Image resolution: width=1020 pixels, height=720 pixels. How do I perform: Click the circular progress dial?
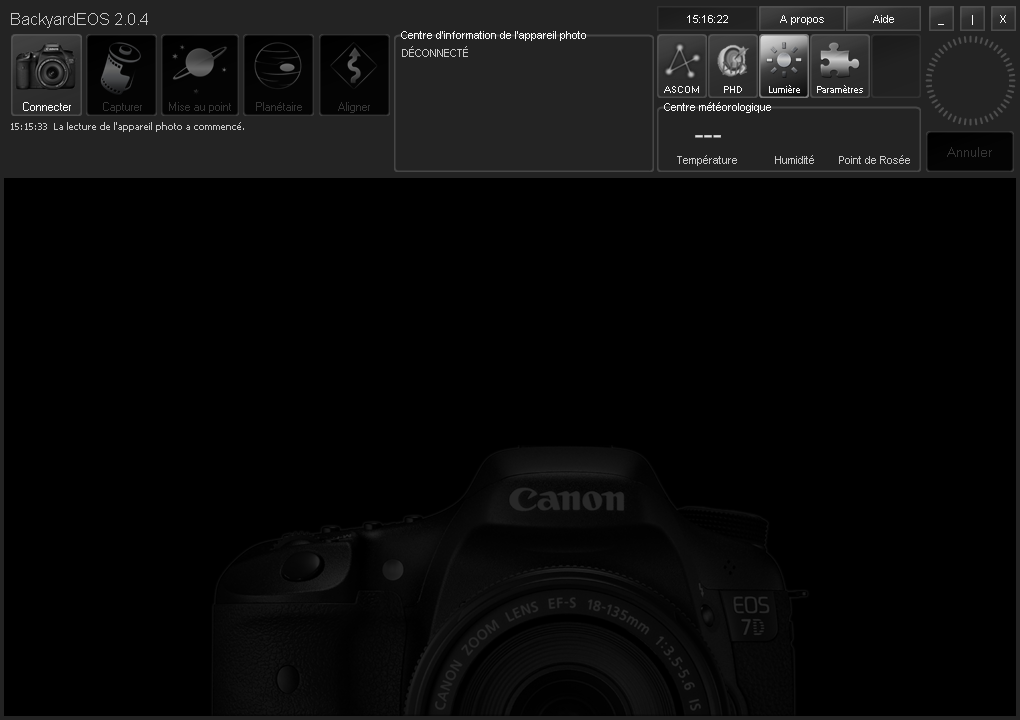(x=970, y=81)
